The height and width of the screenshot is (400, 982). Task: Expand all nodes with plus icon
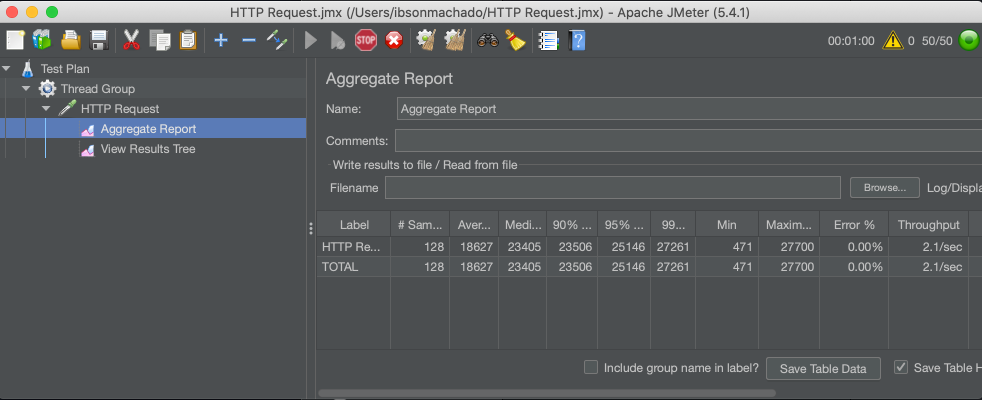220,41
